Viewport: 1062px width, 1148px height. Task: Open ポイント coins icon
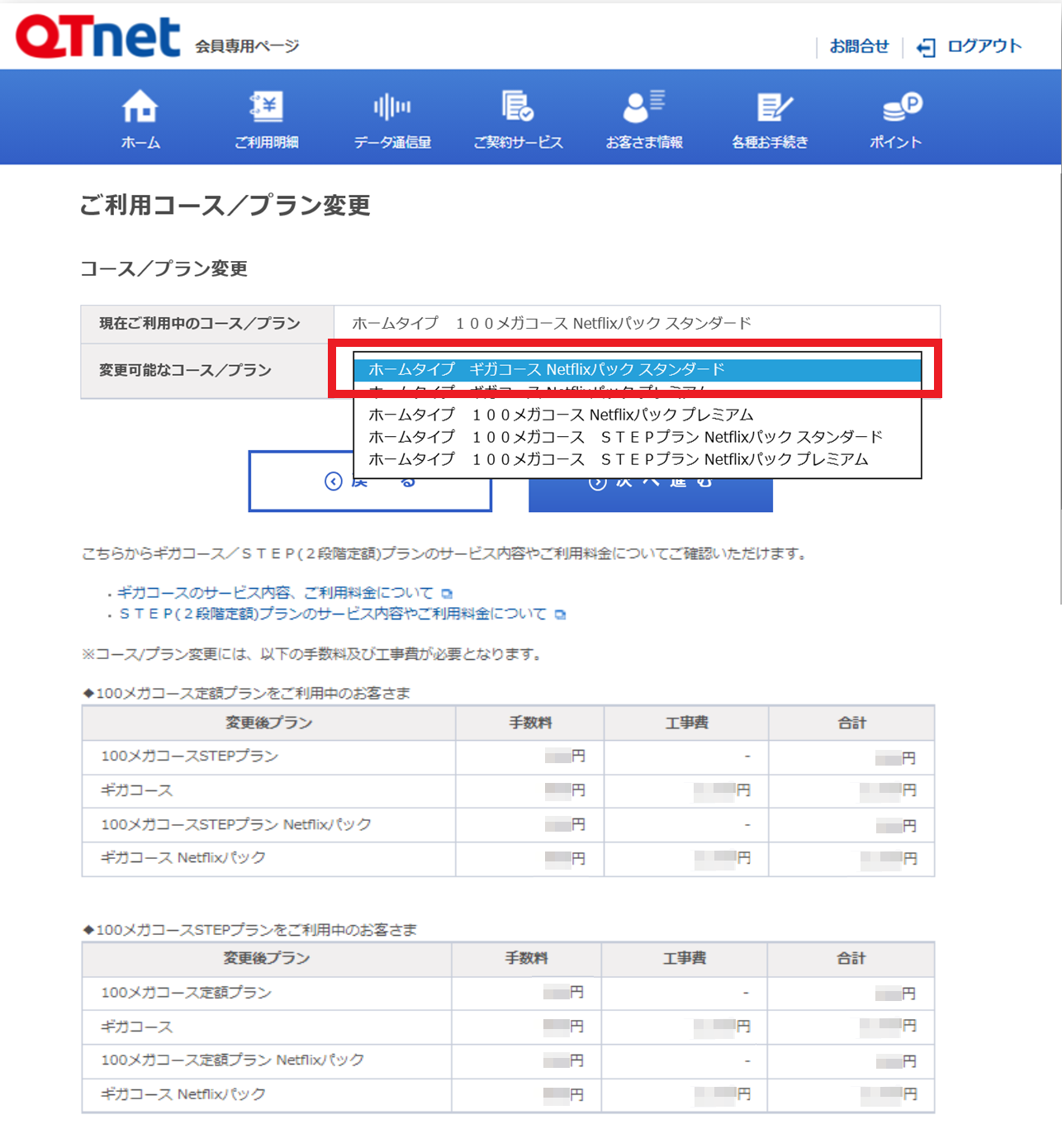click(x=901, y=107)
